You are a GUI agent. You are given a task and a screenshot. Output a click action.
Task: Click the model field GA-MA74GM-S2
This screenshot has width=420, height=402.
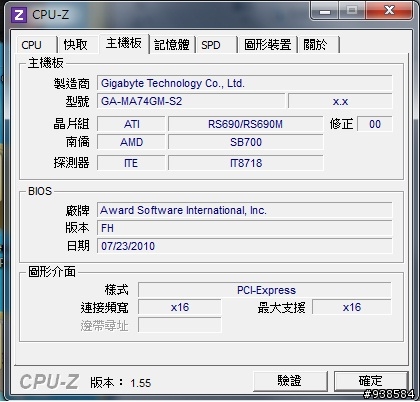[x=191, y=101]
